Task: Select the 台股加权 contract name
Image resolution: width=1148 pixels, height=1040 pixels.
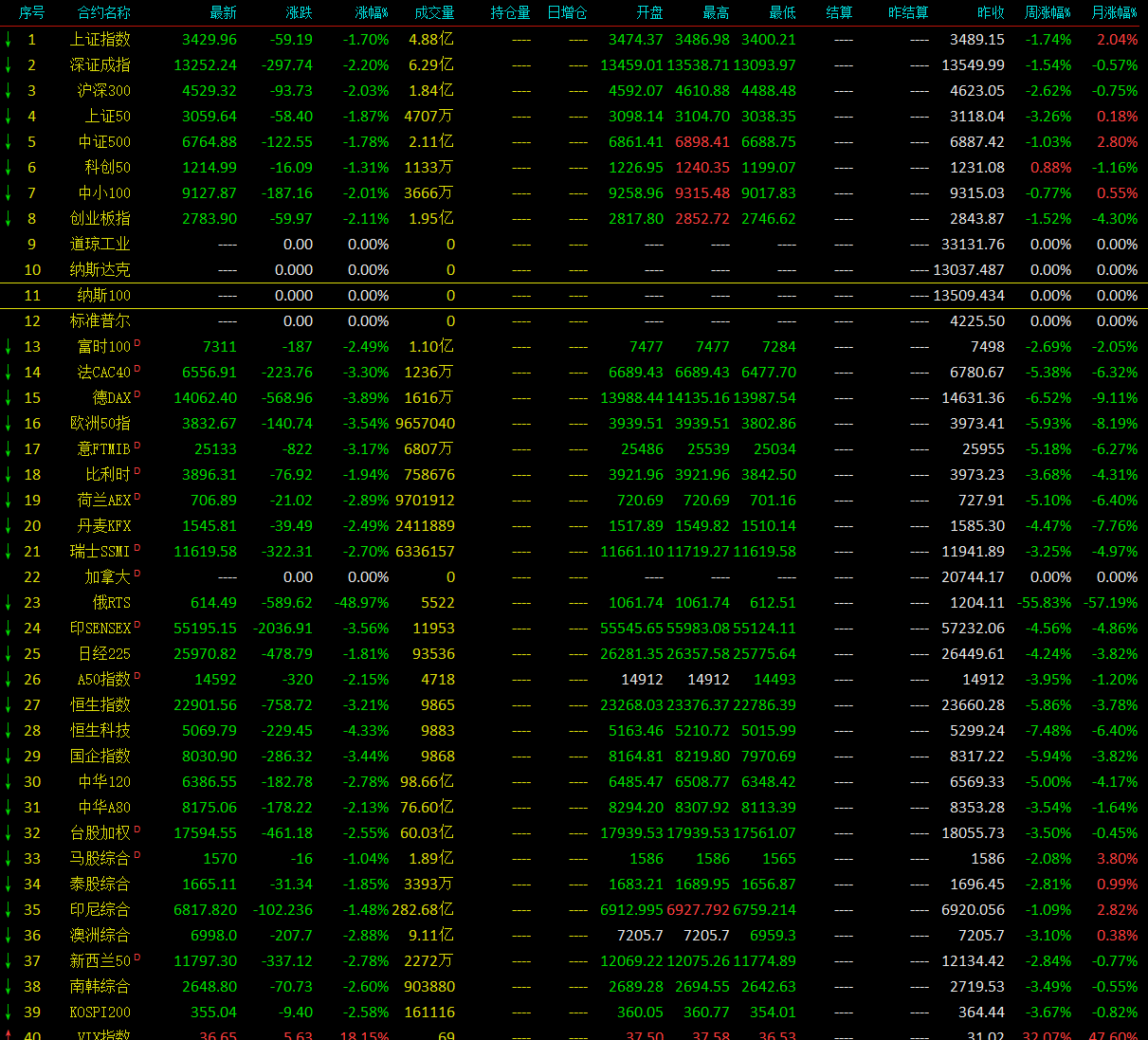Action: [x=100, y=833]
